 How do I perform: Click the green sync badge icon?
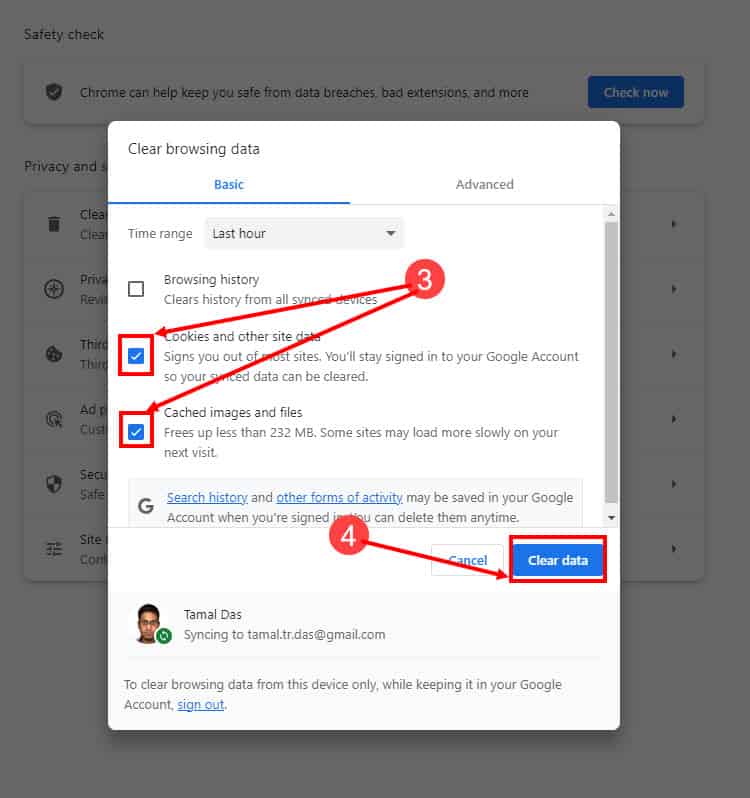[x=164, y=636]
